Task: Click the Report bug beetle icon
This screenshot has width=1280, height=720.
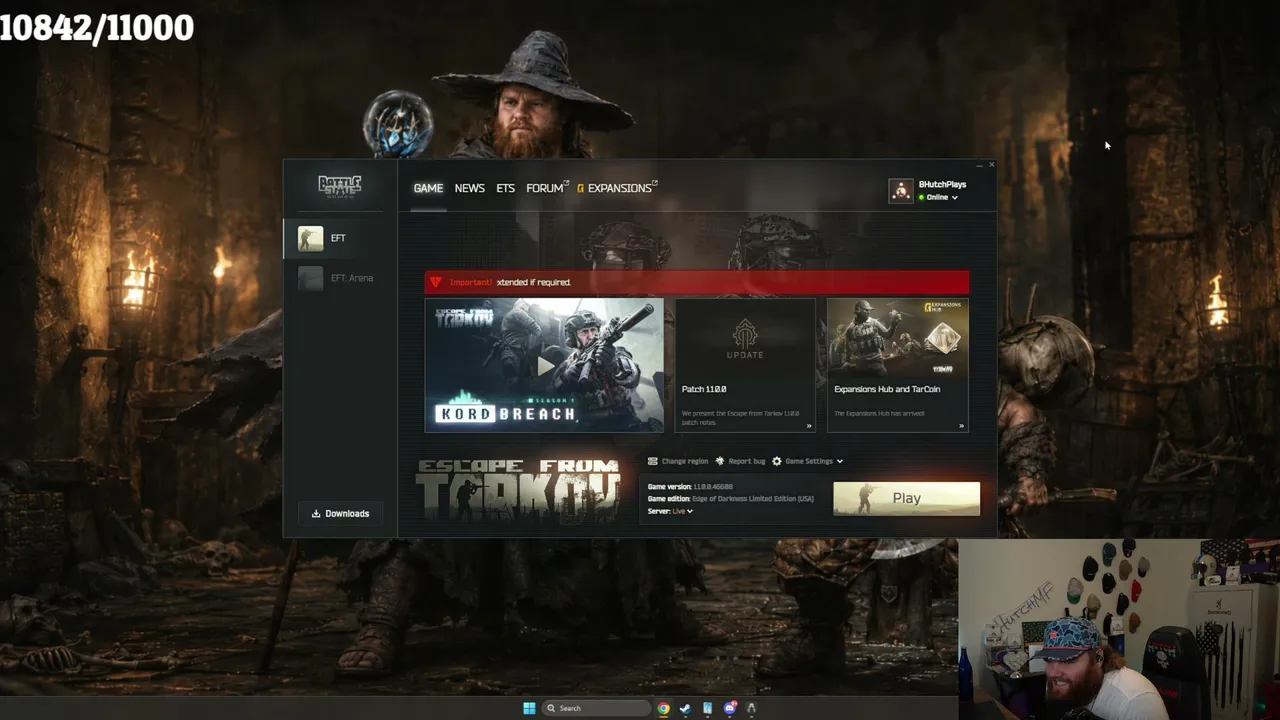Action: point(720,461)
